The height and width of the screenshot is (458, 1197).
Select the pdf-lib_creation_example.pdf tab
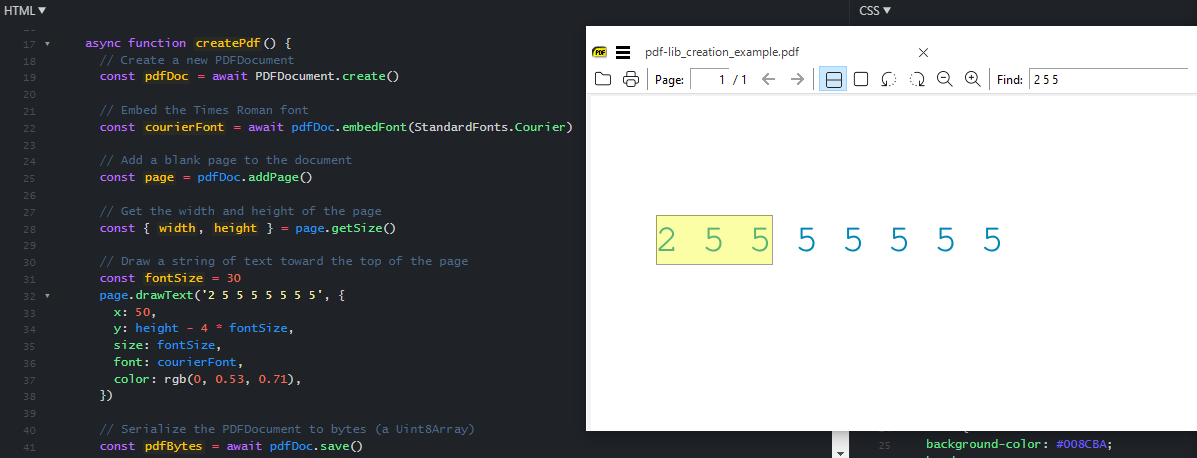click(x=722, y=53)
